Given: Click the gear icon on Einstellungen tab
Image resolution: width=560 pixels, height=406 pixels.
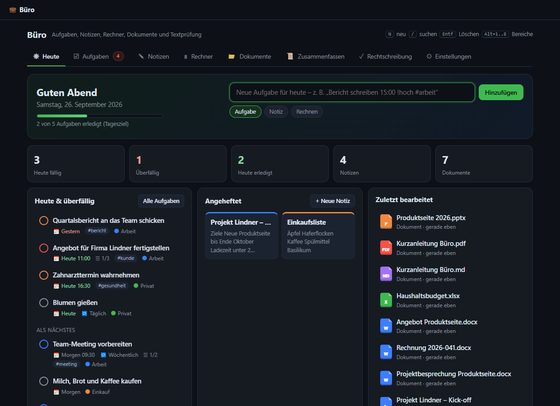Looking at the screenshot, I should [429, 56].
